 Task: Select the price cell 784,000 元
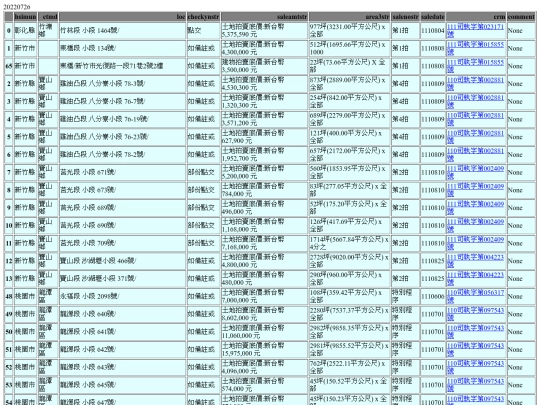pos(264,190)
